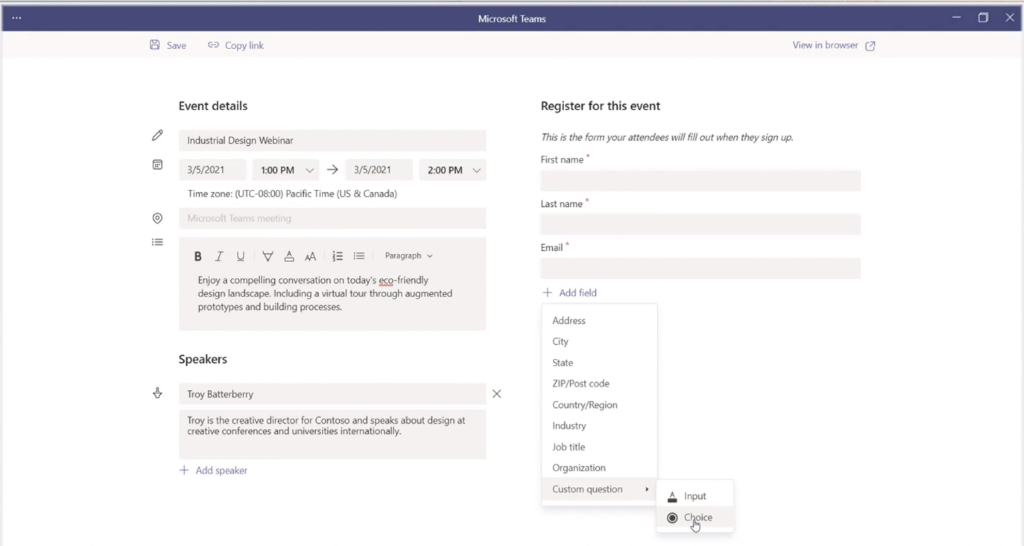Click the speaker icon beside Troy Batterberry

[x=157, y=393]
